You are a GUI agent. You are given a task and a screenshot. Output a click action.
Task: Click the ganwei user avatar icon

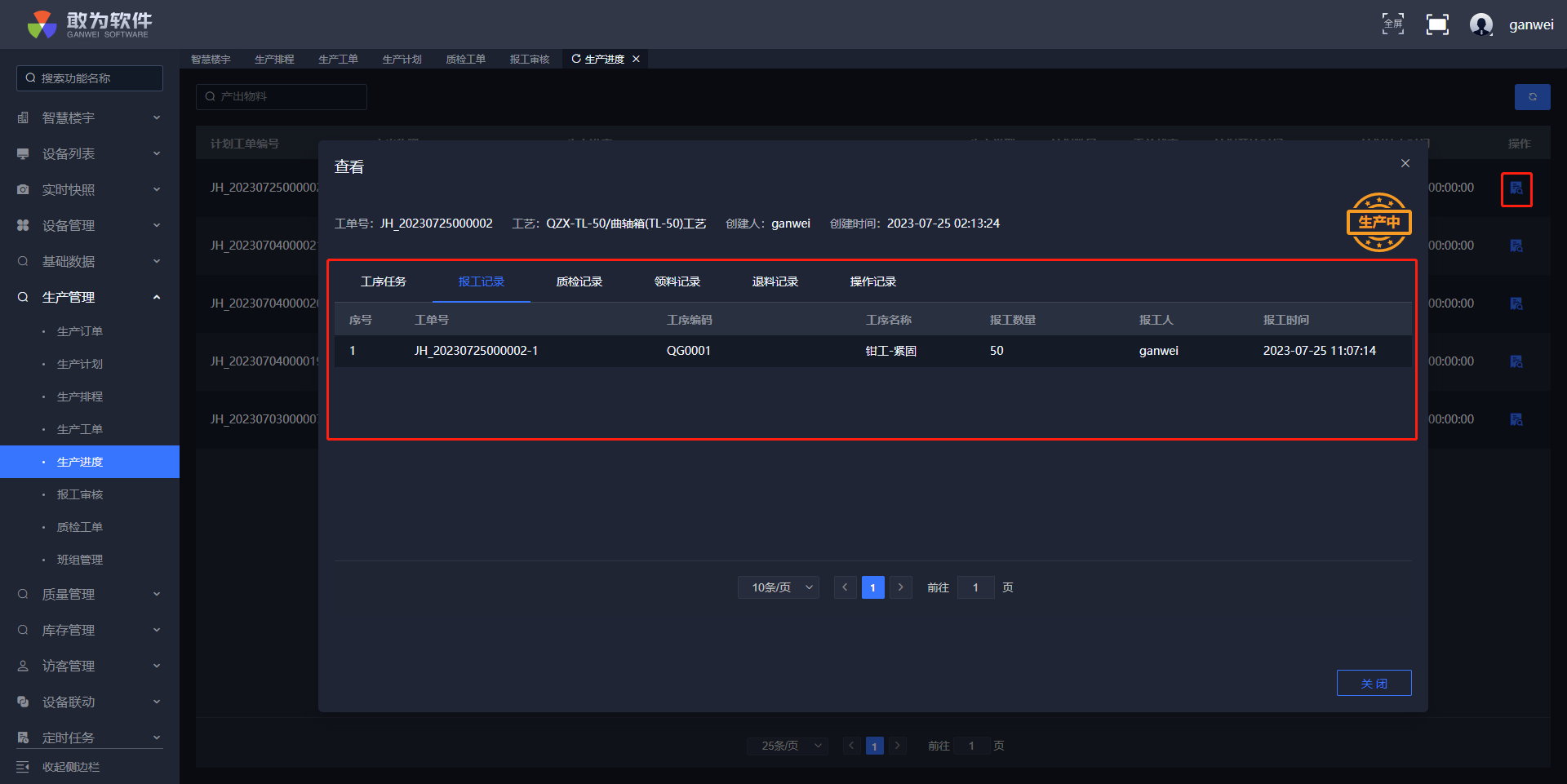[1480, 24]
